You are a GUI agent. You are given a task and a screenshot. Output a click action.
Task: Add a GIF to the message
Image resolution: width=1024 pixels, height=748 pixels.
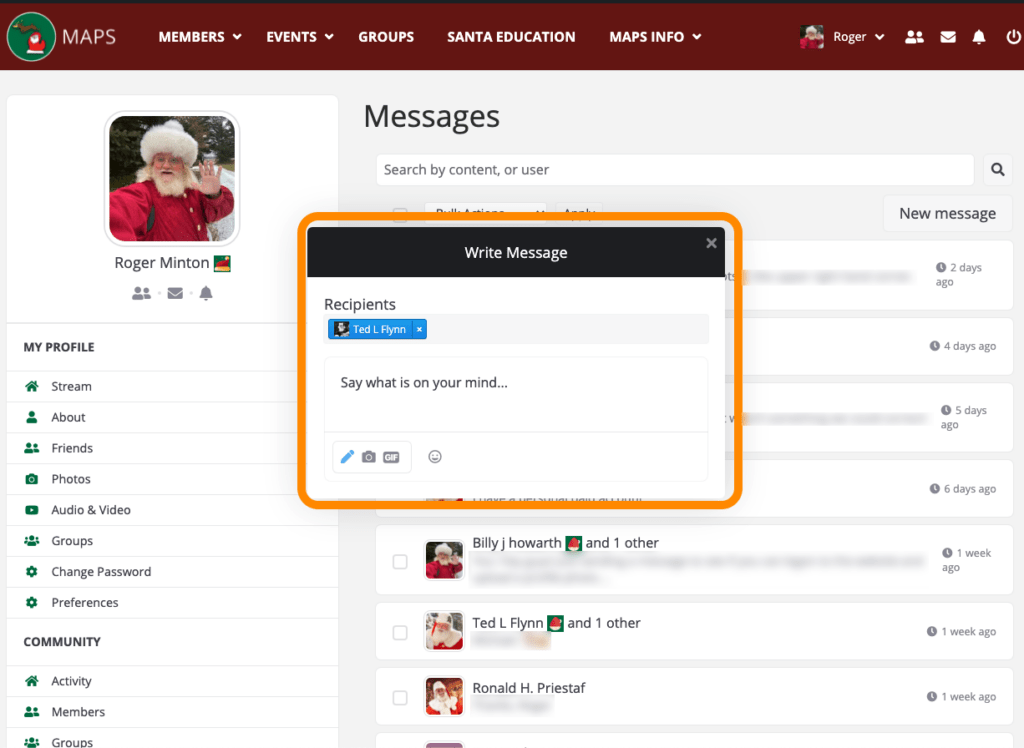point(391,457)
